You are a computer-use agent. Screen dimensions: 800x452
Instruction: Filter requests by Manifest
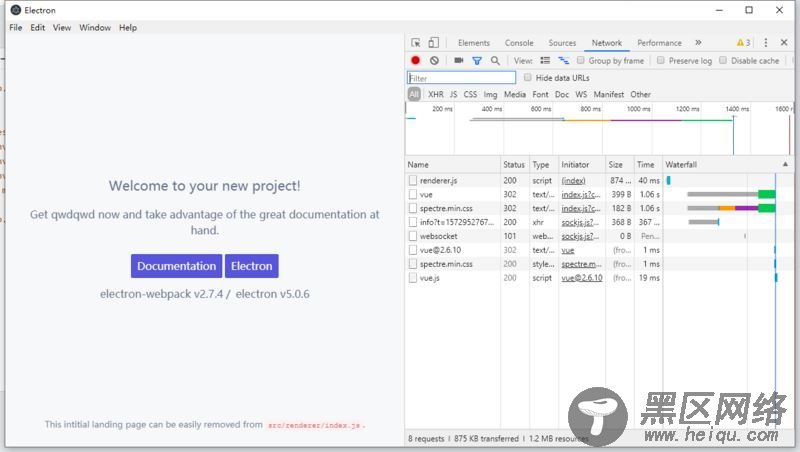click(x=609, y=94)
